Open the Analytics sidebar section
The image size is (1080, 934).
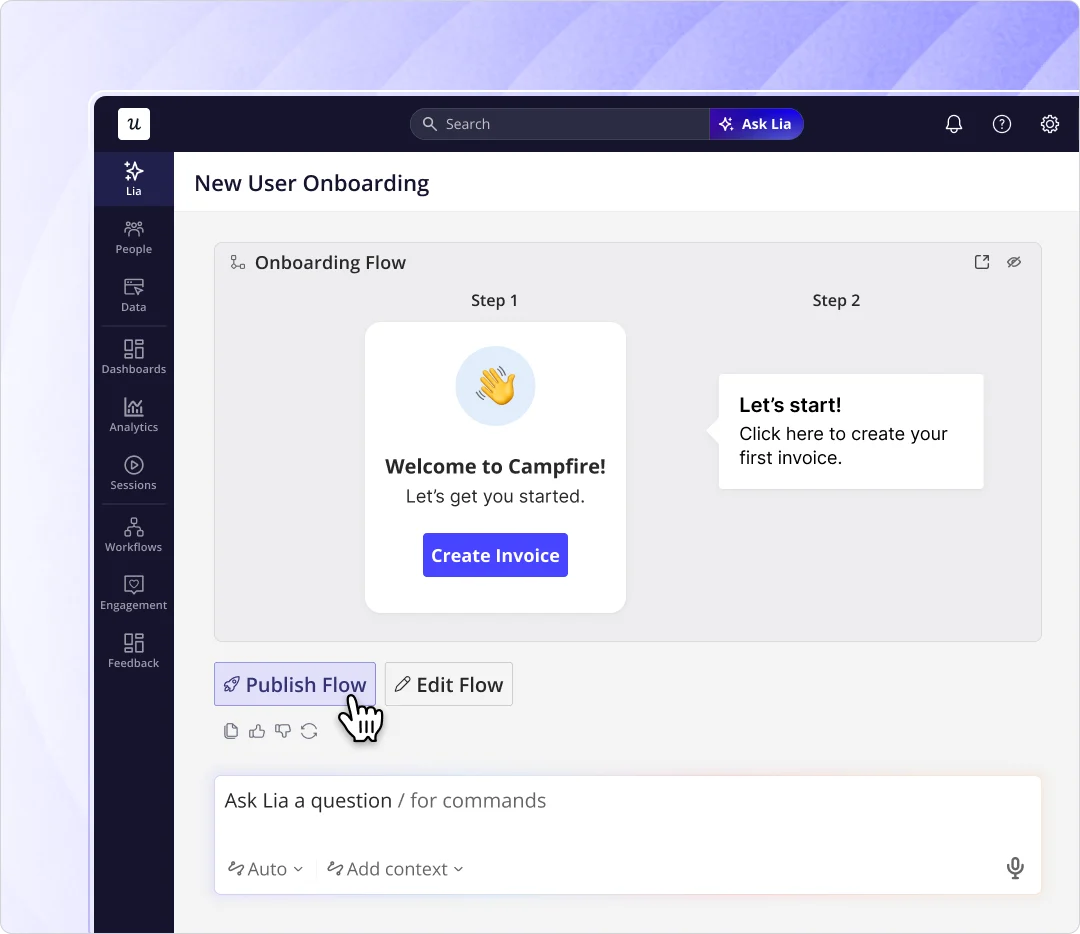coord(134,415)
